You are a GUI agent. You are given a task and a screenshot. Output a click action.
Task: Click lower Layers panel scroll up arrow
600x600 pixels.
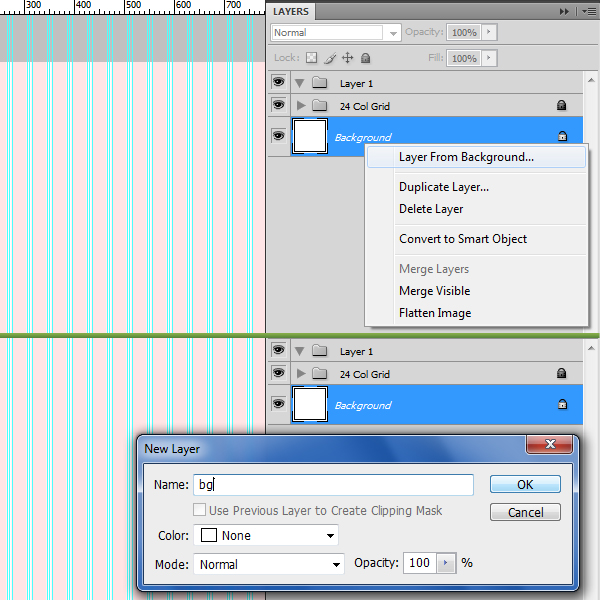point(591,348)
